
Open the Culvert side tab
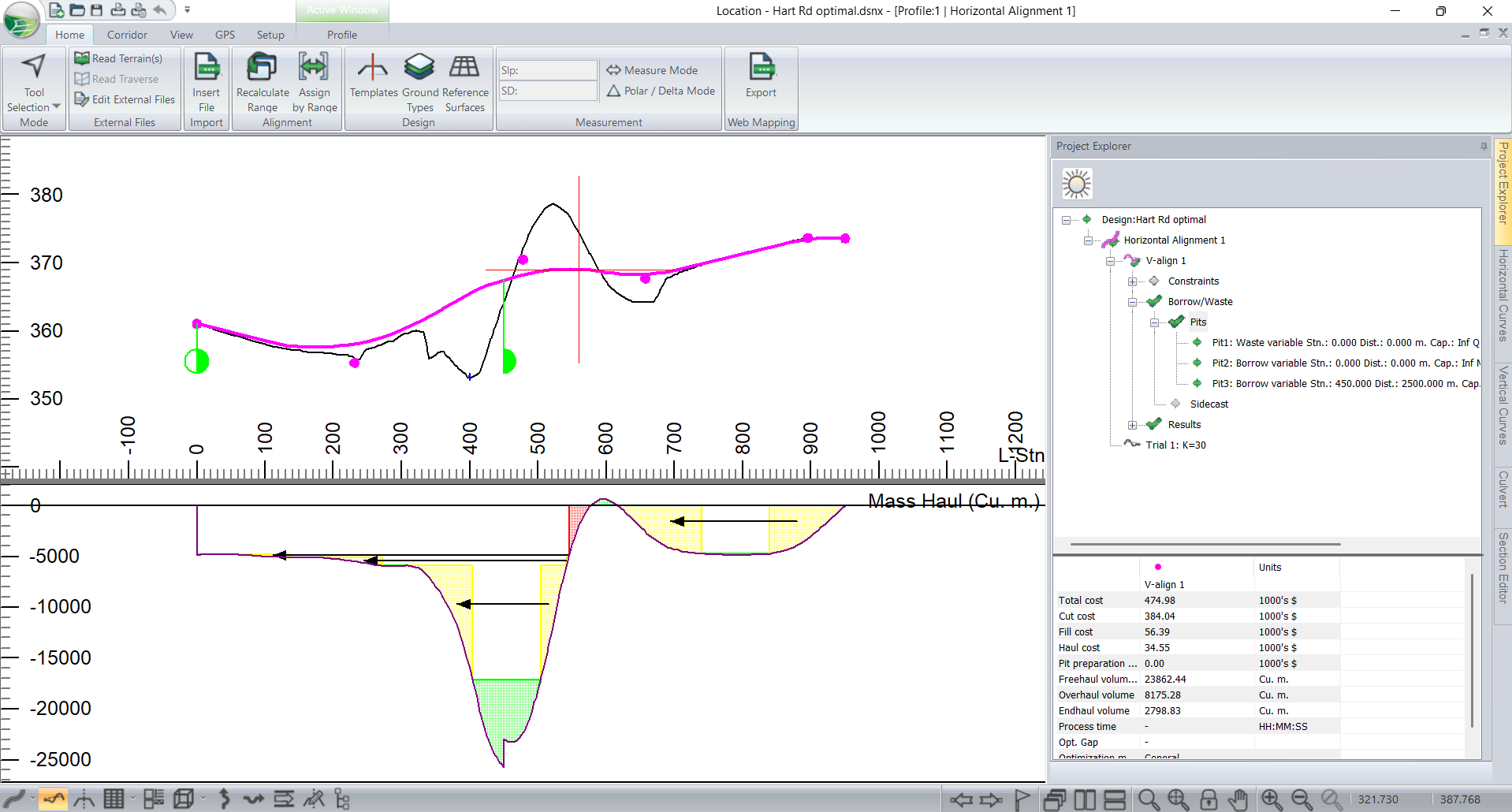tap(1503, 489)
